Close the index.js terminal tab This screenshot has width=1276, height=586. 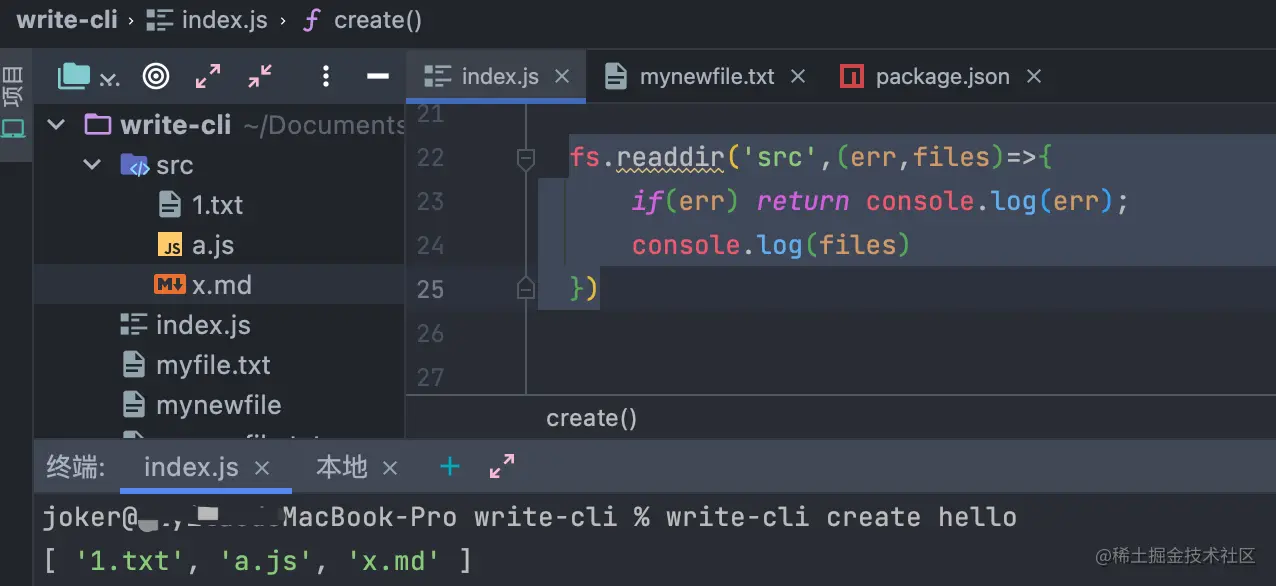pyautogui.click(x=262, y=467)
